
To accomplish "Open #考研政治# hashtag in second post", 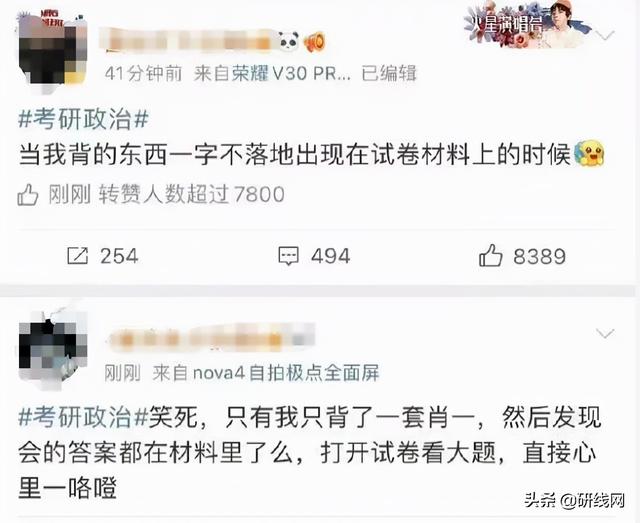I will click(84, 418).
